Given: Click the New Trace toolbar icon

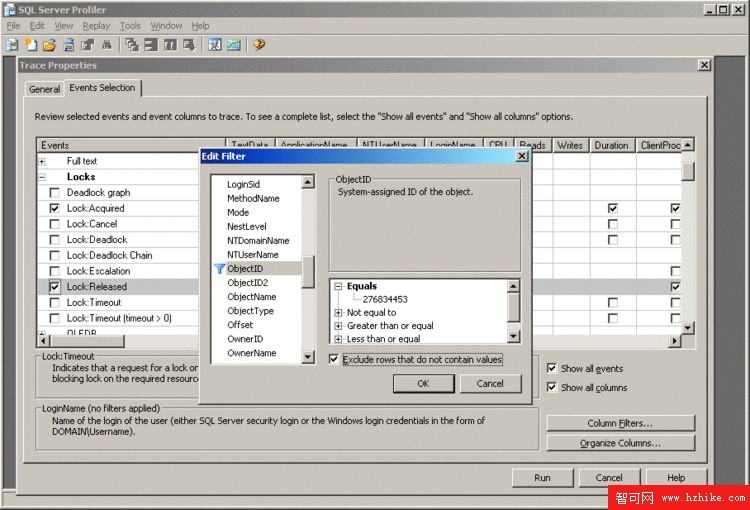Looking at the screenshot, I should [x=12, y=45].
